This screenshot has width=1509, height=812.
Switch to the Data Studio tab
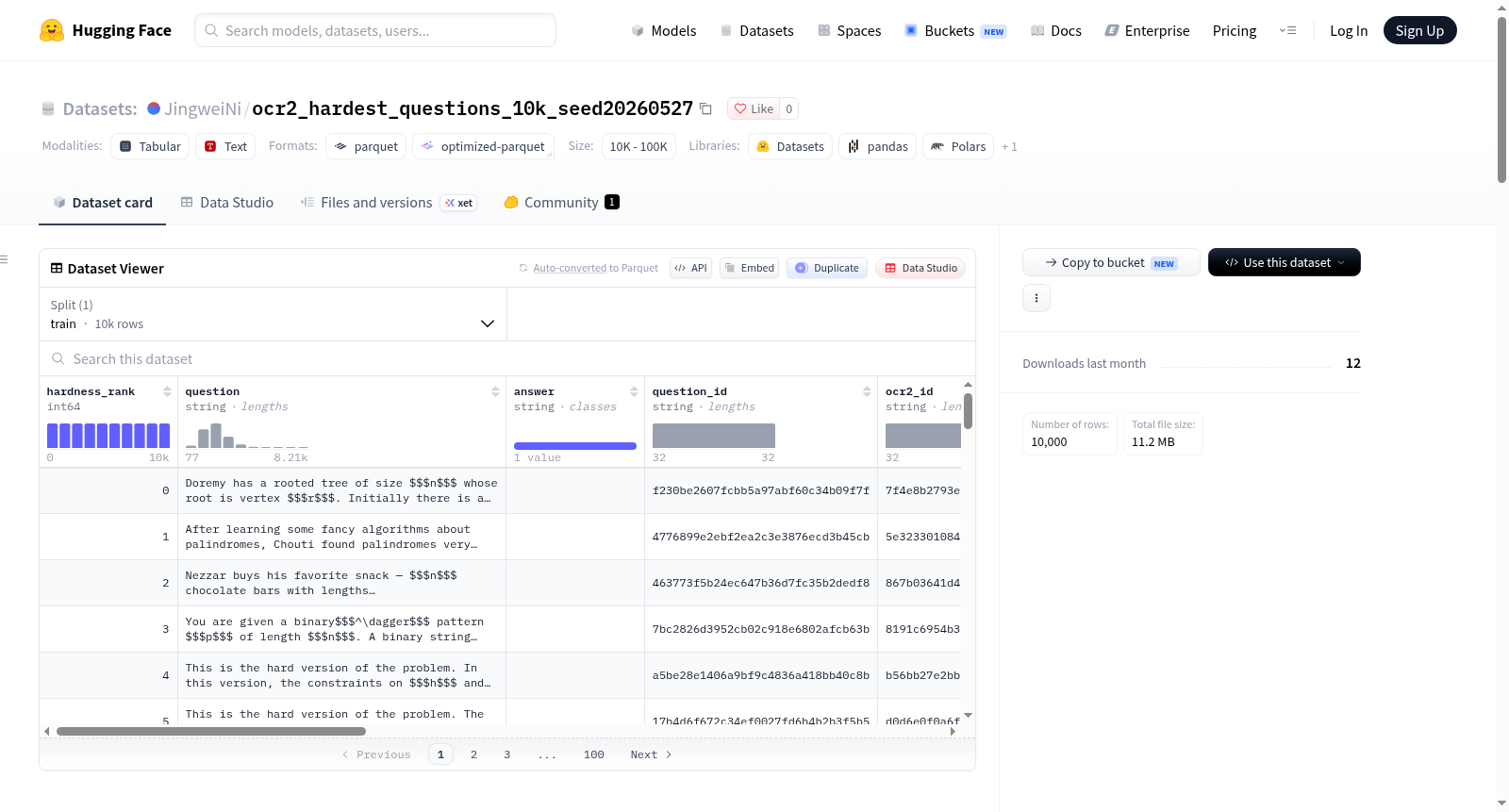coord(227,203)
